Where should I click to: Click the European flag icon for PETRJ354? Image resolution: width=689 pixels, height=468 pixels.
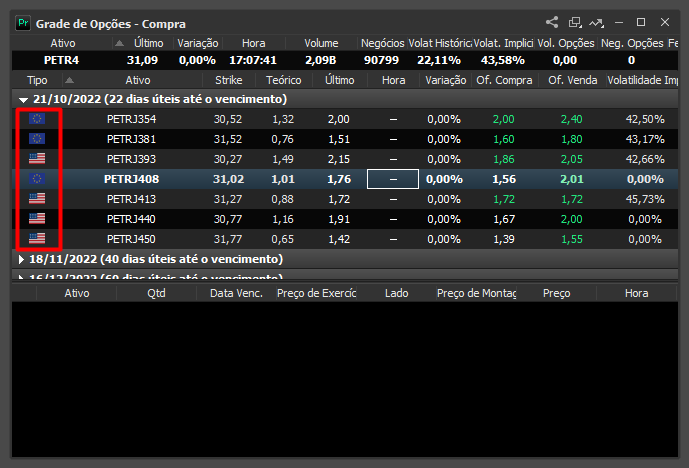pos(37,119)
